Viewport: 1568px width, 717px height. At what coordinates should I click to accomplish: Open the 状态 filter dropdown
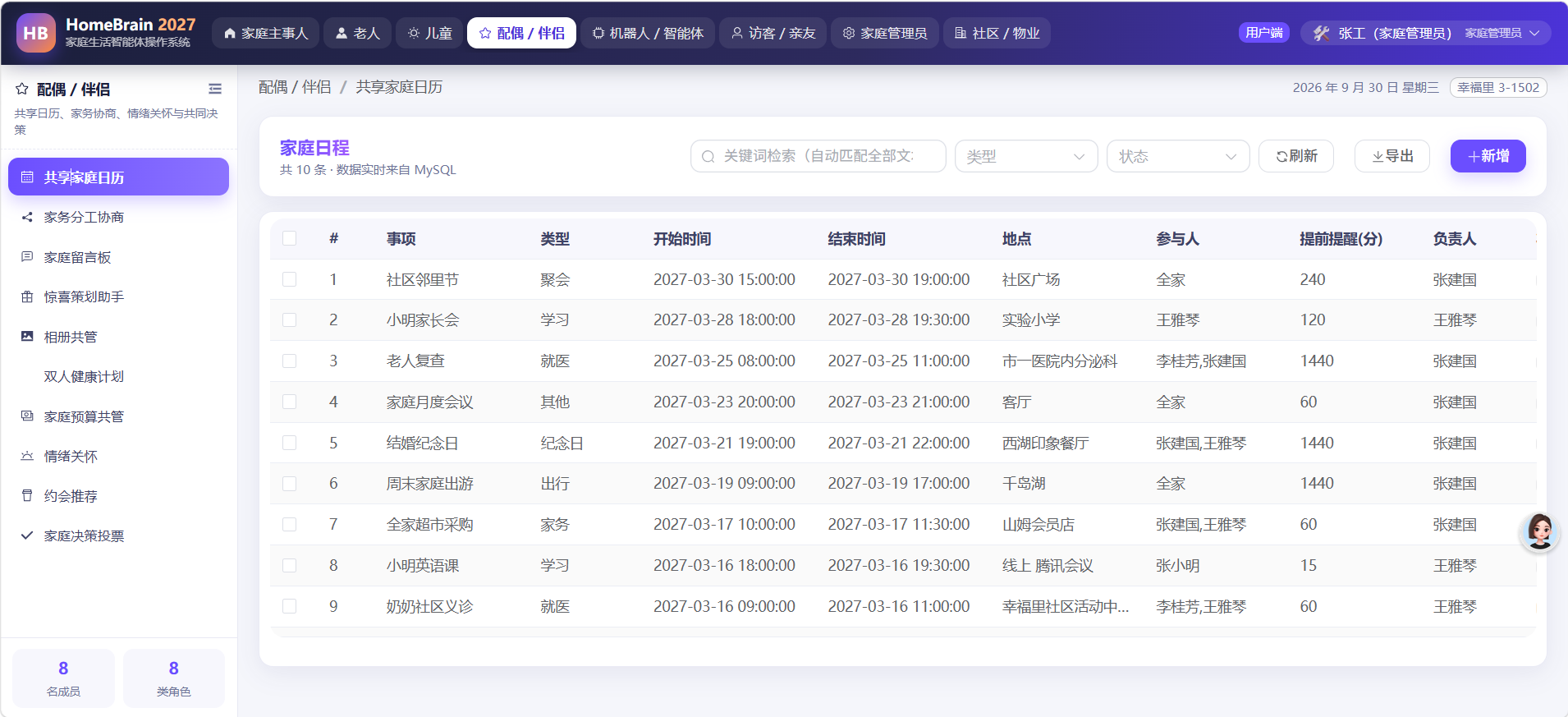tap(1178, 156)
